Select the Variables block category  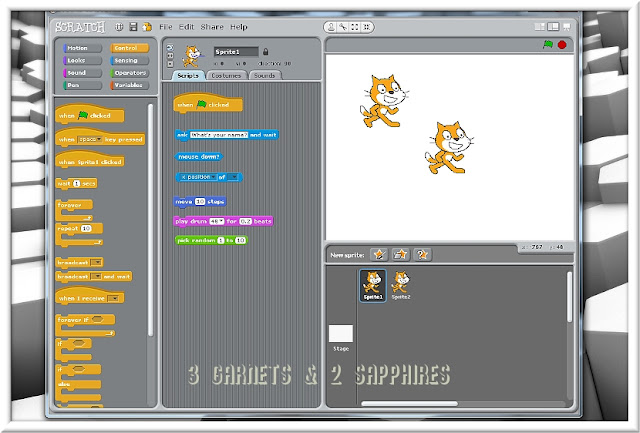(x=129, y=85)
